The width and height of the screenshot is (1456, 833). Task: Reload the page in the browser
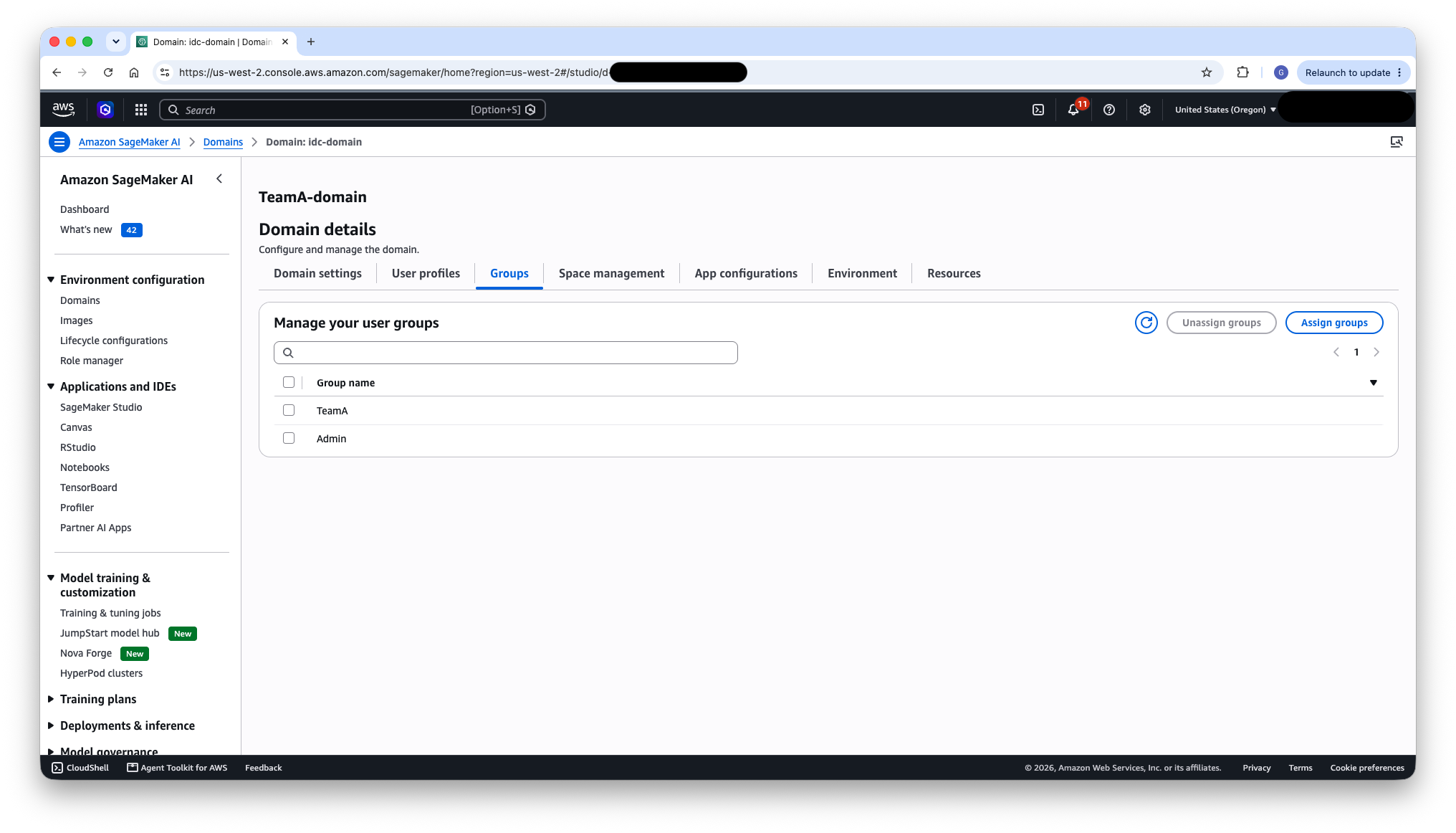click(x=108, y=72)
